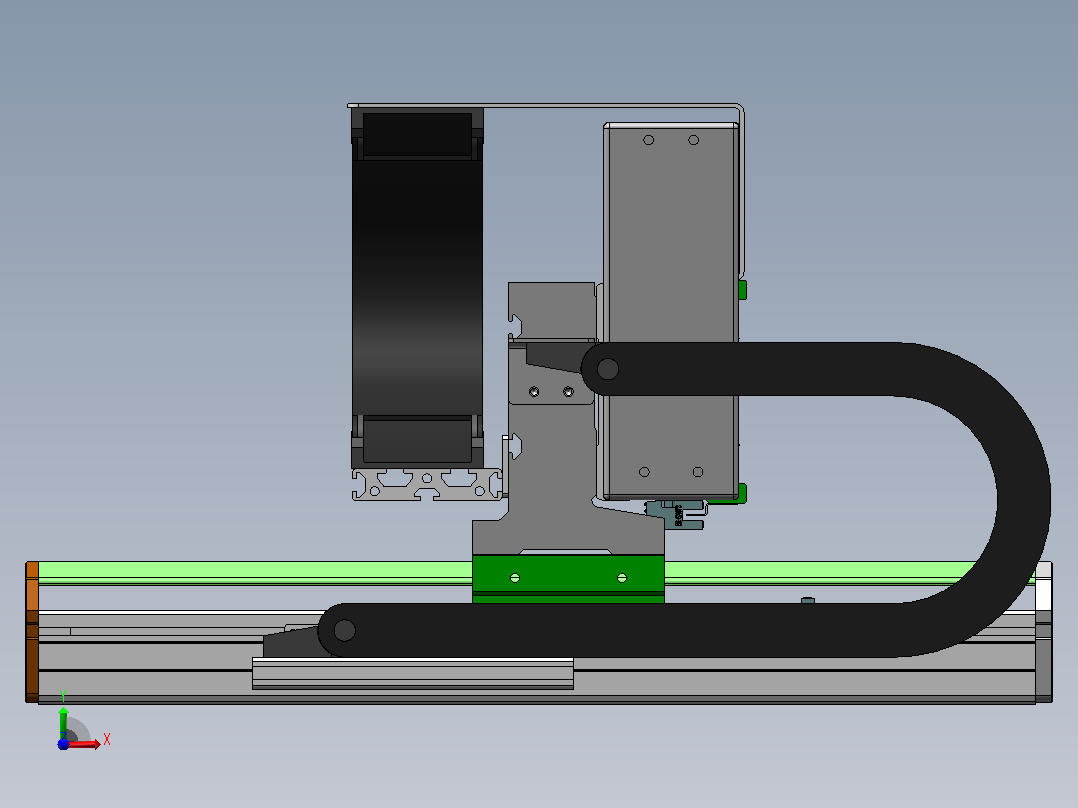Click the upper cable chain pivot hole
This screenshot has width=1078, height=808.
click(x=608, y=369)
